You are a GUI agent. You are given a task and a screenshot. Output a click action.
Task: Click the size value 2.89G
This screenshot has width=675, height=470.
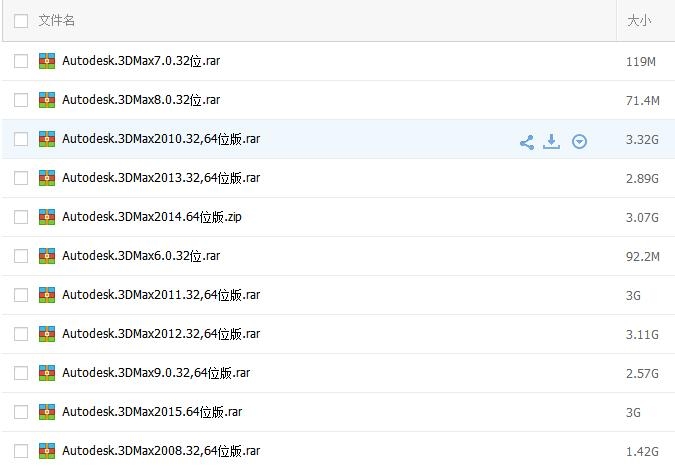pos(642,179)
